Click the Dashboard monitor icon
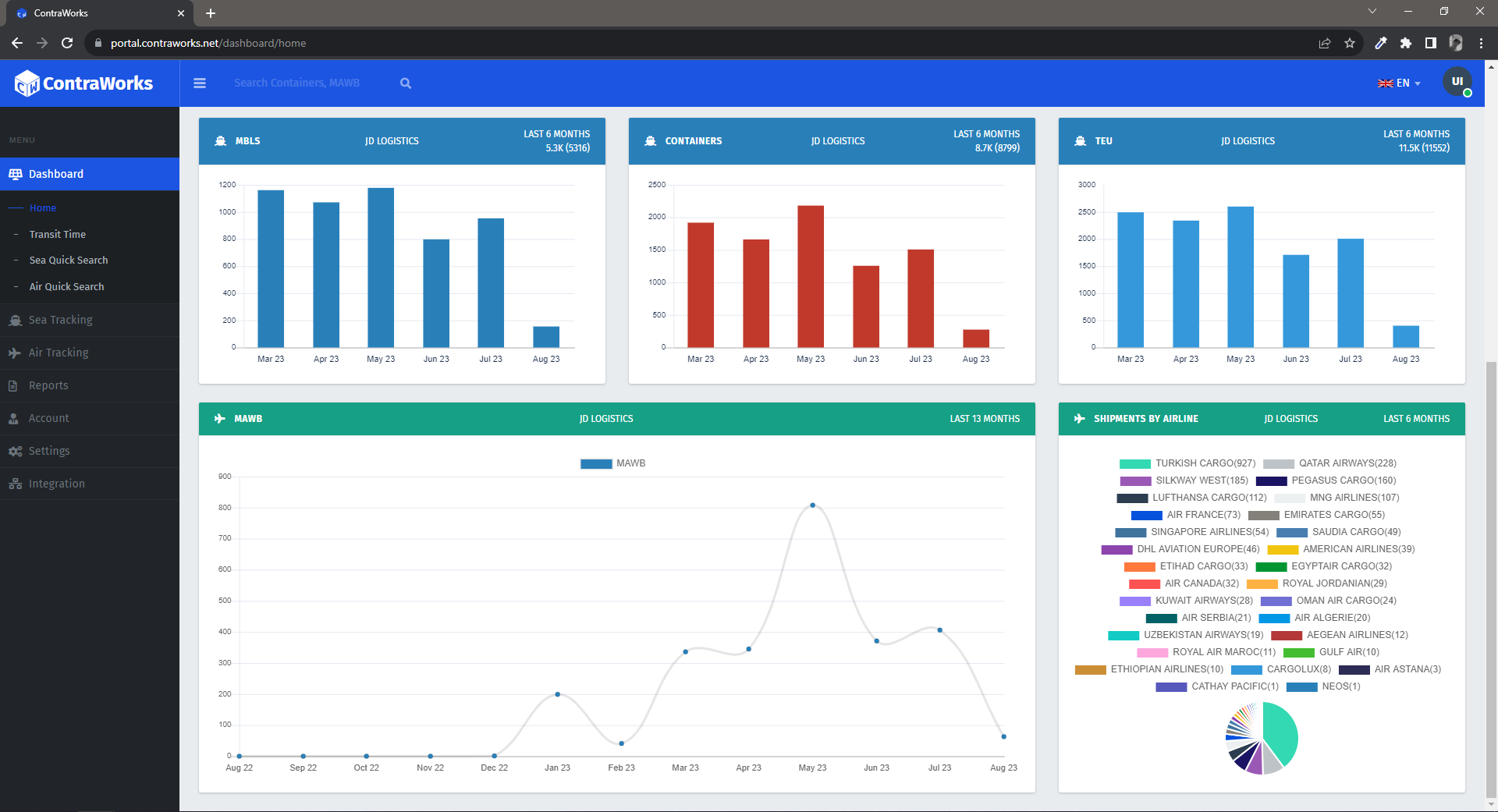 pyautogui.click(x=16, y=174)
